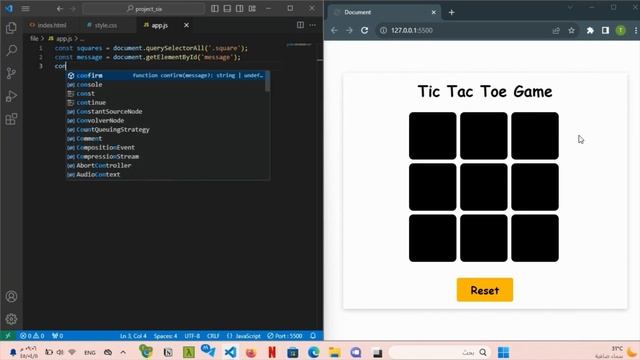Switch to the index.html tab

[x=48, y=25]
